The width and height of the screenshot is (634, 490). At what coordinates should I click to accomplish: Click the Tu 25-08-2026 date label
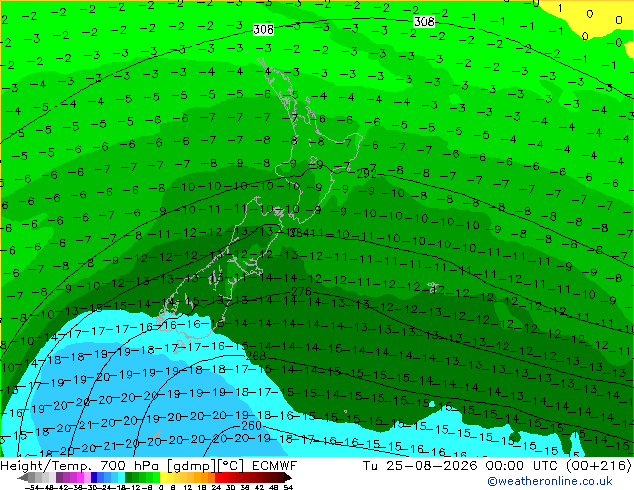(420, 466)
